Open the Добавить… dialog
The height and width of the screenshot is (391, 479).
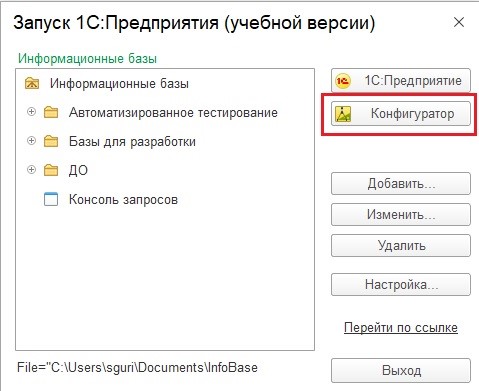(401, 184)
